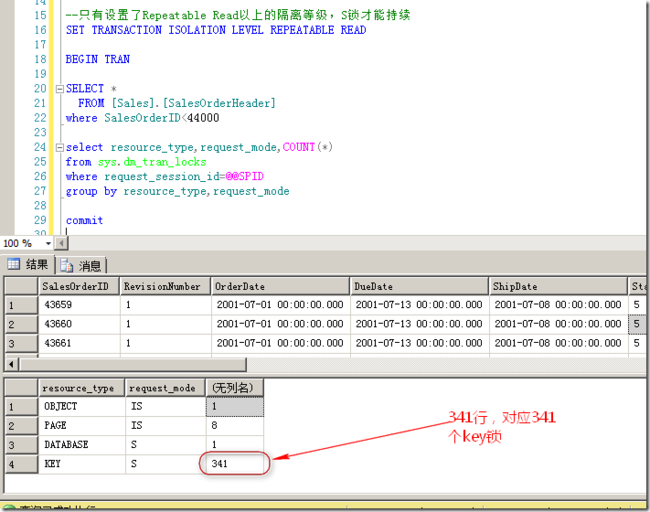This screenshot has width=650, height=512.
Task: Open the 100 % zoom dropdown
Action: click(48, 243)
